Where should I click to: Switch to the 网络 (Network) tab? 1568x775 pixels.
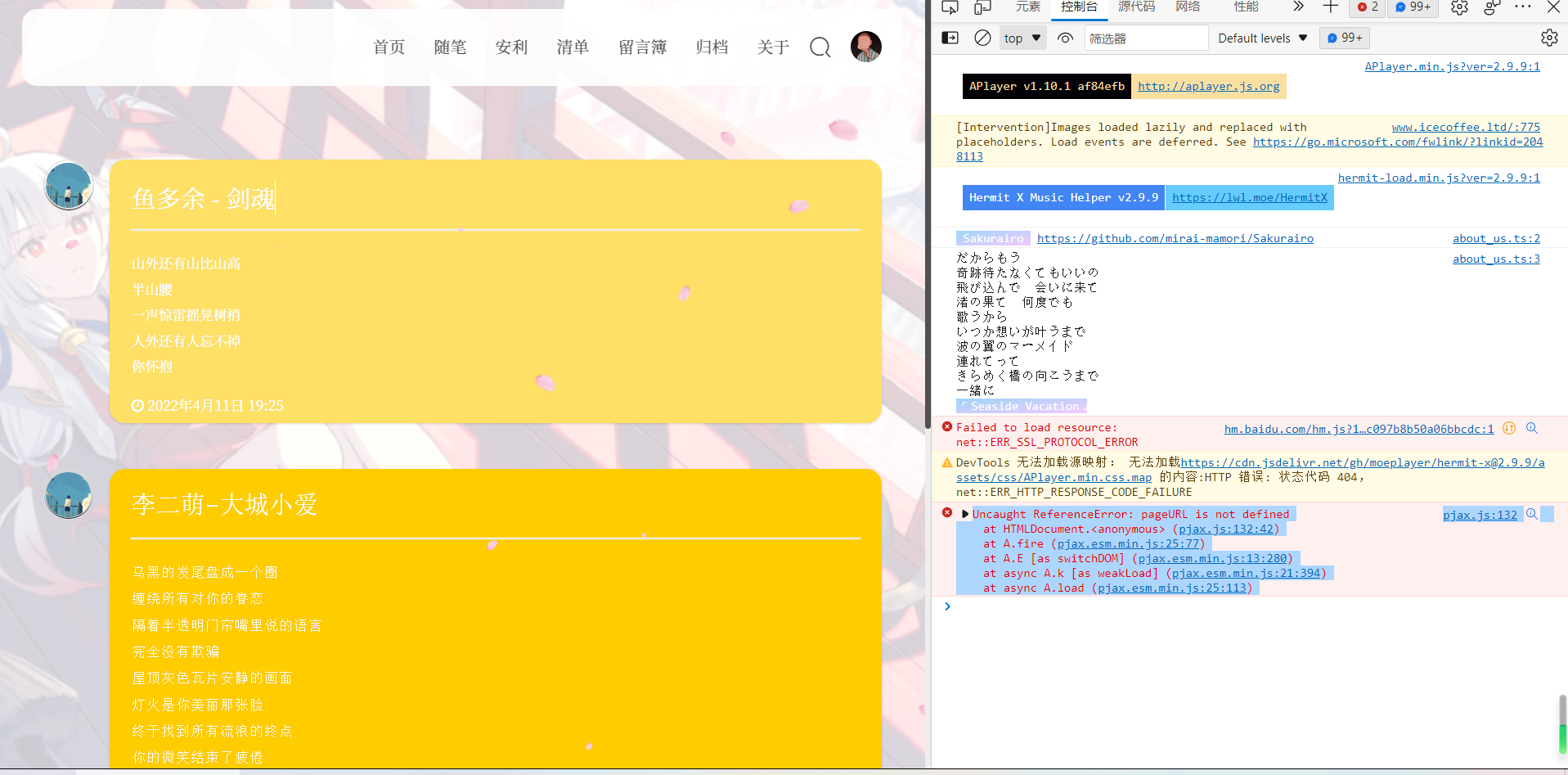click(x=1186, y=7)
